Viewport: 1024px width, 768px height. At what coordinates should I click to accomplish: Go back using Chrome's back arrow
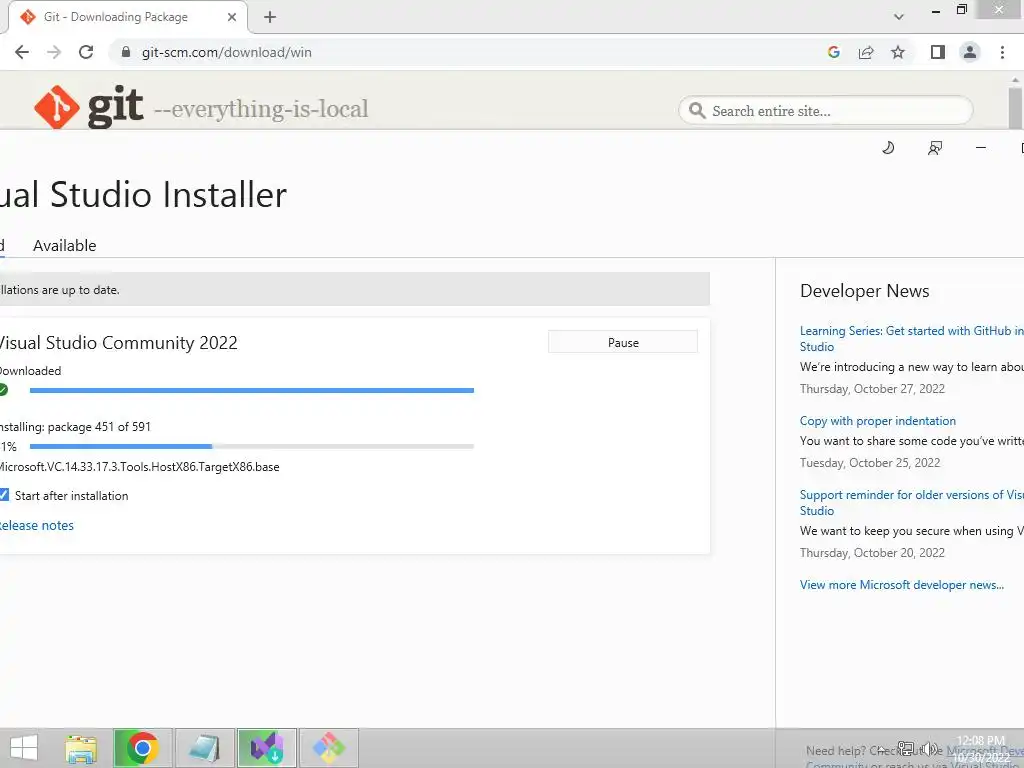[x=22, y=52]
